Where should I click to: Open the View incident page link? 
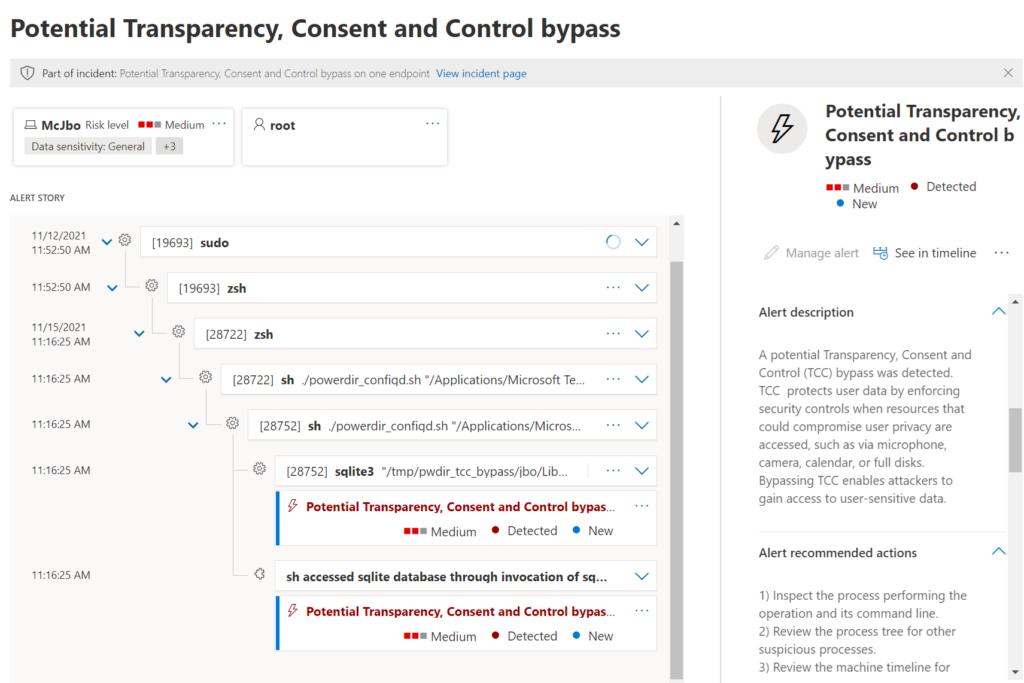(481, 73)
